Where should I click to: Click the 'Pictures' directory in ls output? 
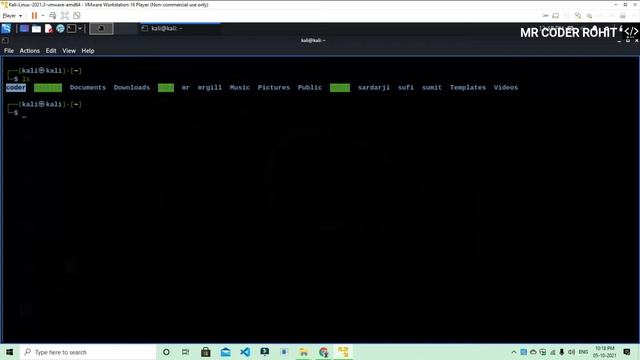(x=273, y=88)
